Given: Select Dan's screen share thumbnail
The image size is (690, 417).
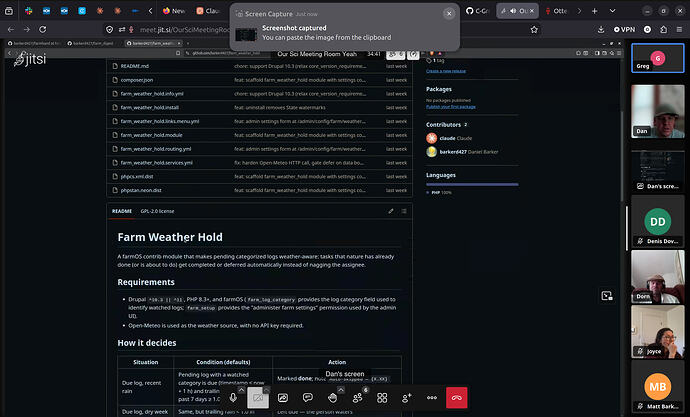Looking at the screenshot, I should (x=657, y=170).
